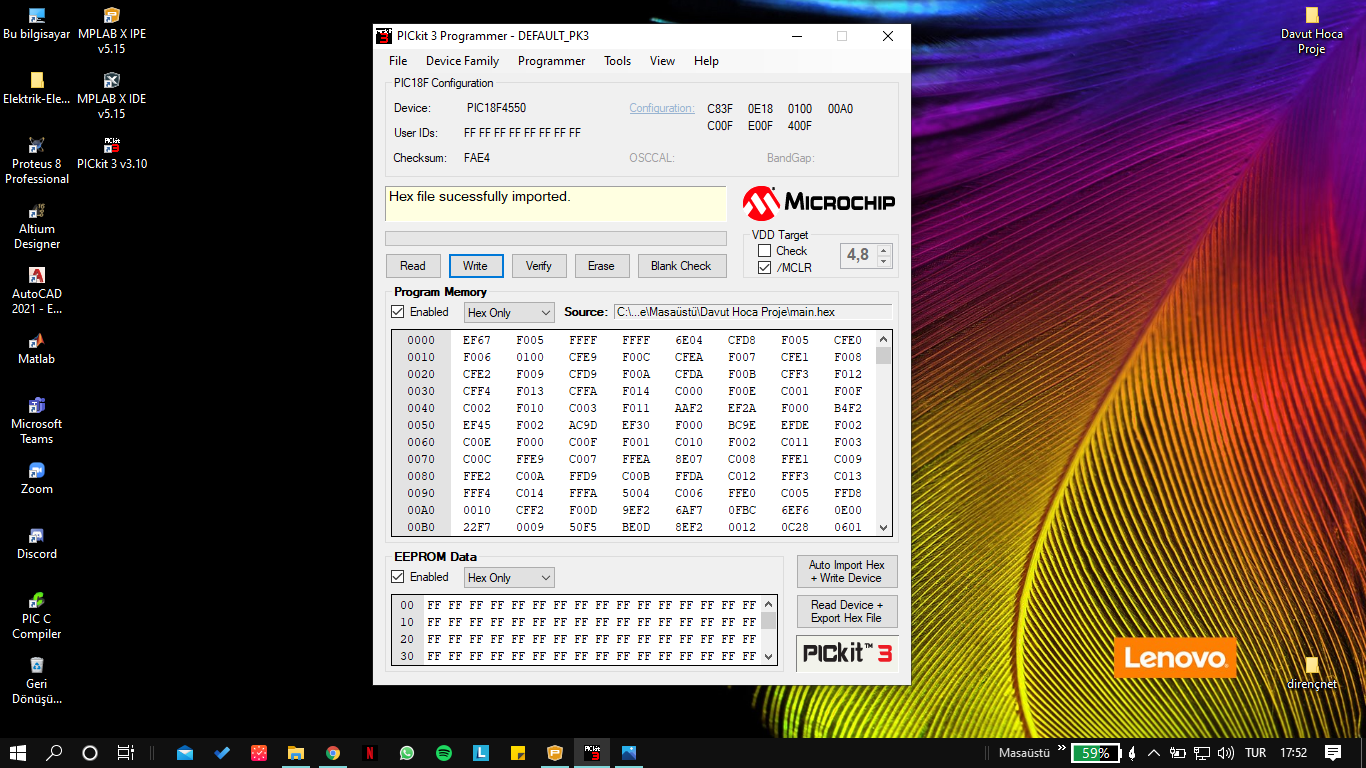Select the PIC C Compiler desktop icon
The image size is (1366, 768).
point(37,615)
